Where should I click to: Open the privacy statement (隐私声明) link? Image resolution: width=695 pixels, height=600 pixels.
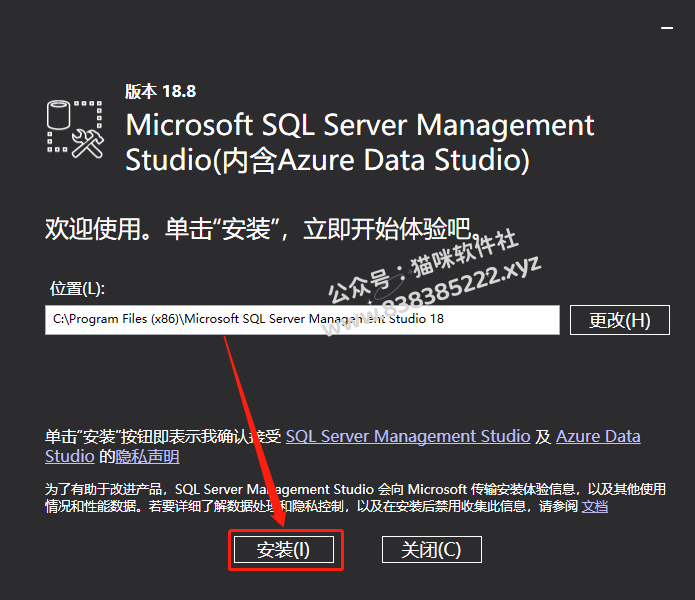click(x=148, y=456)
